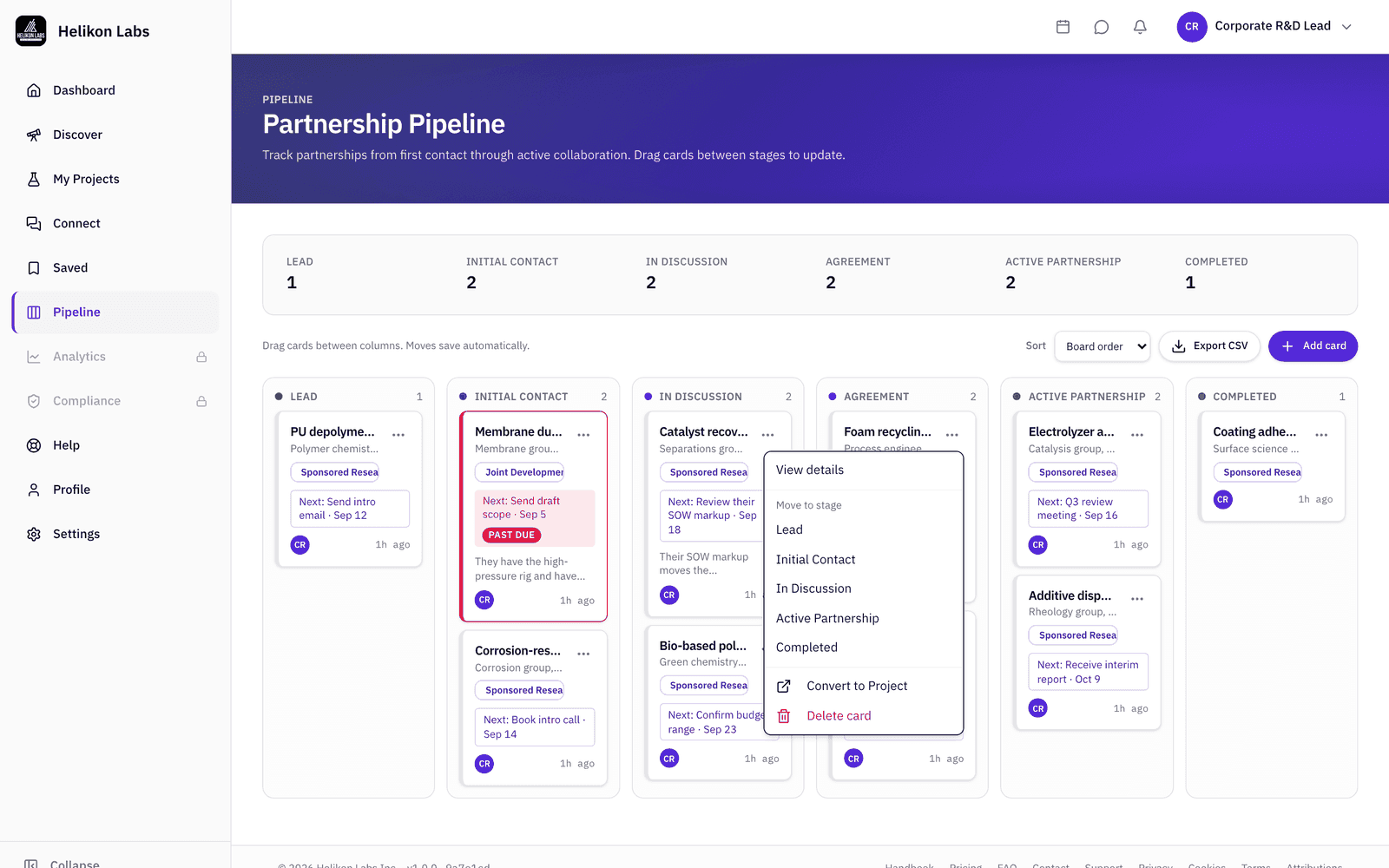Click the PAST DUE badge
Screen dimensions: 1389x868
[511, 536]
